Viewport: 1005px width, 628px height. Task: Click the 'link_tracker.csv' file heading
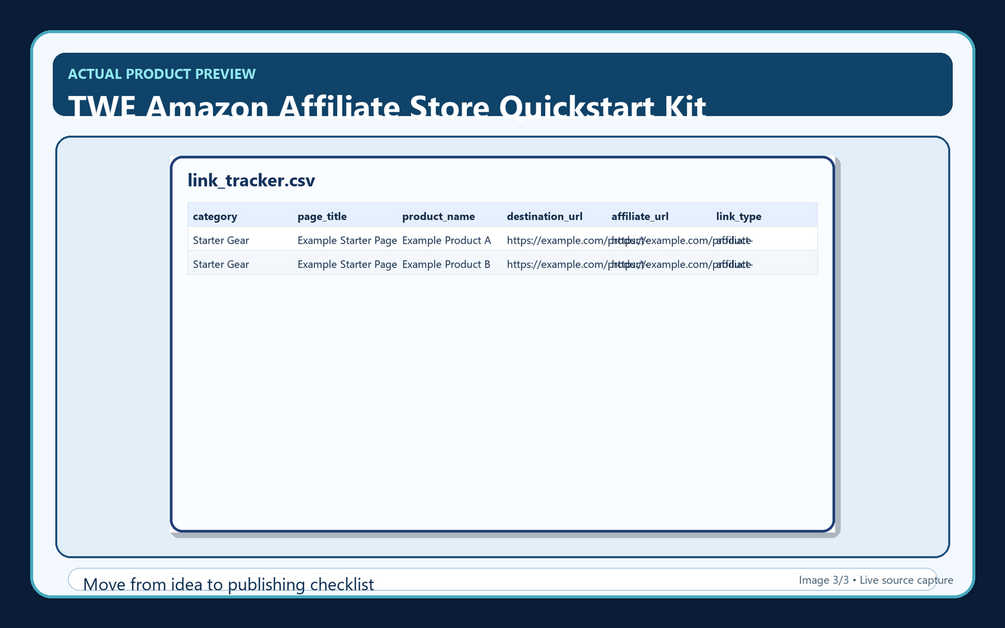[251, 180]
